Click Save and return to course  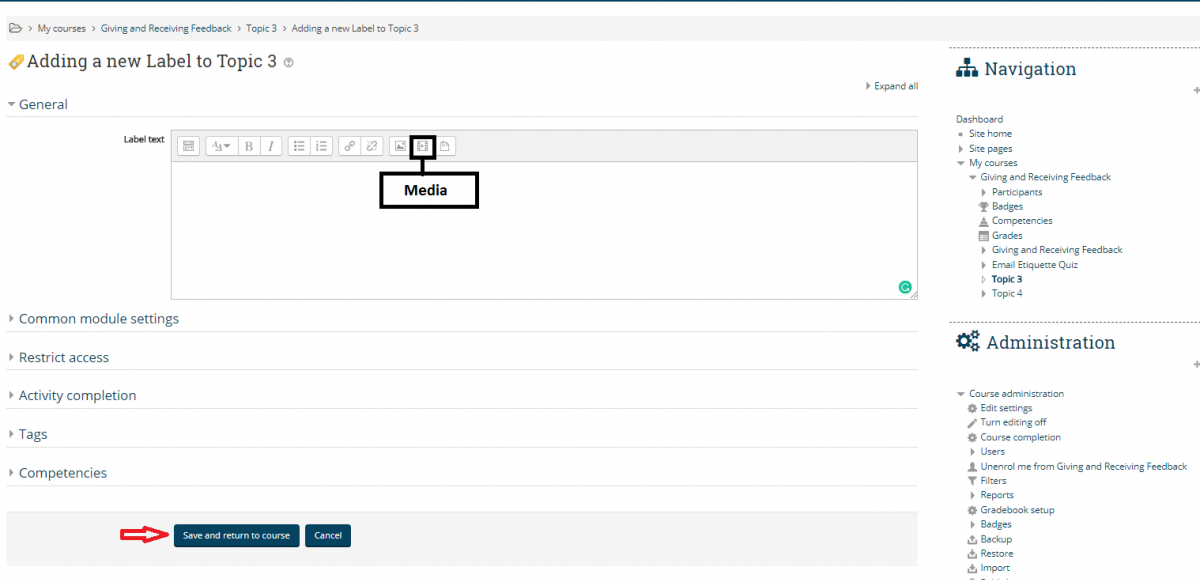236,535
